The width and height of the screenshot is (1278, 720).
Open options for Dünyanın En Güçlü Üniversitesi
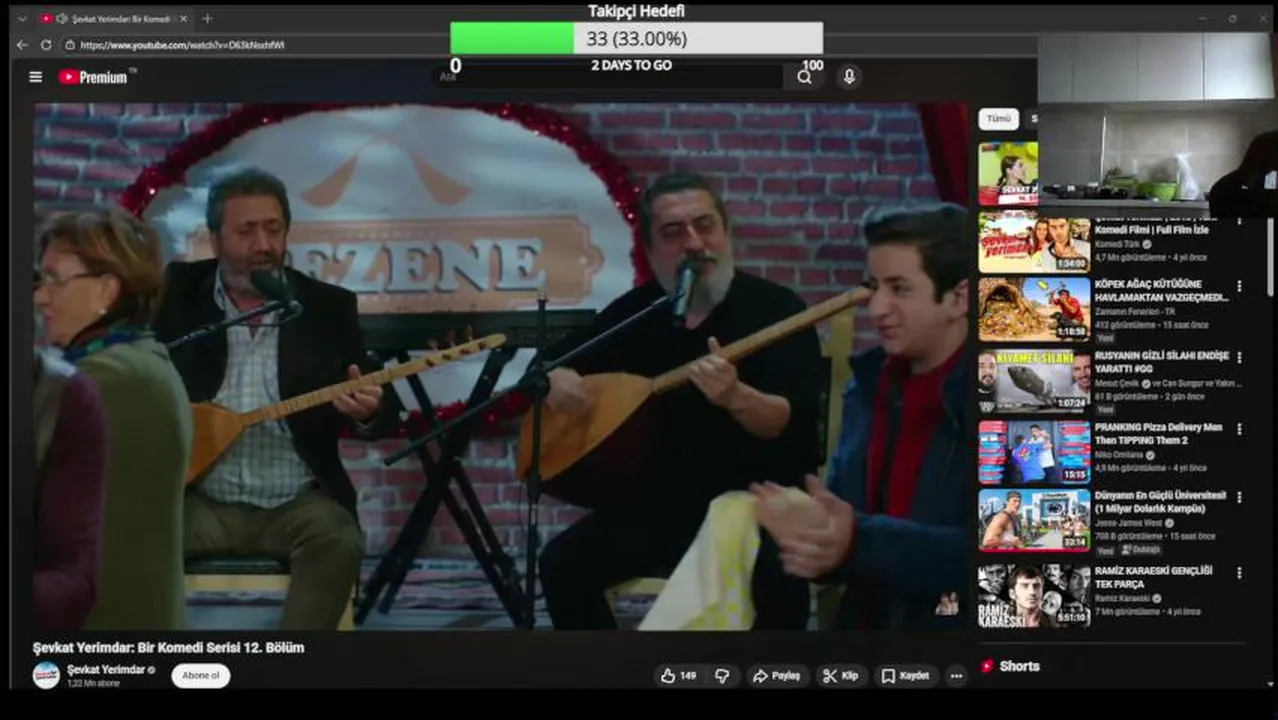tap(1239, 497)
